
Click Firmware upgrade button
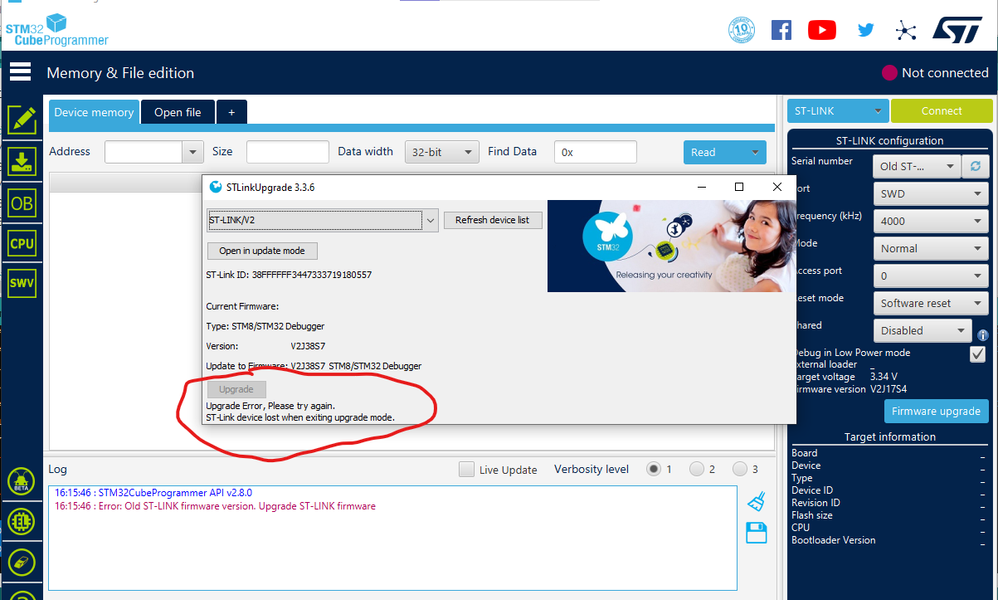tap(936, 411)
